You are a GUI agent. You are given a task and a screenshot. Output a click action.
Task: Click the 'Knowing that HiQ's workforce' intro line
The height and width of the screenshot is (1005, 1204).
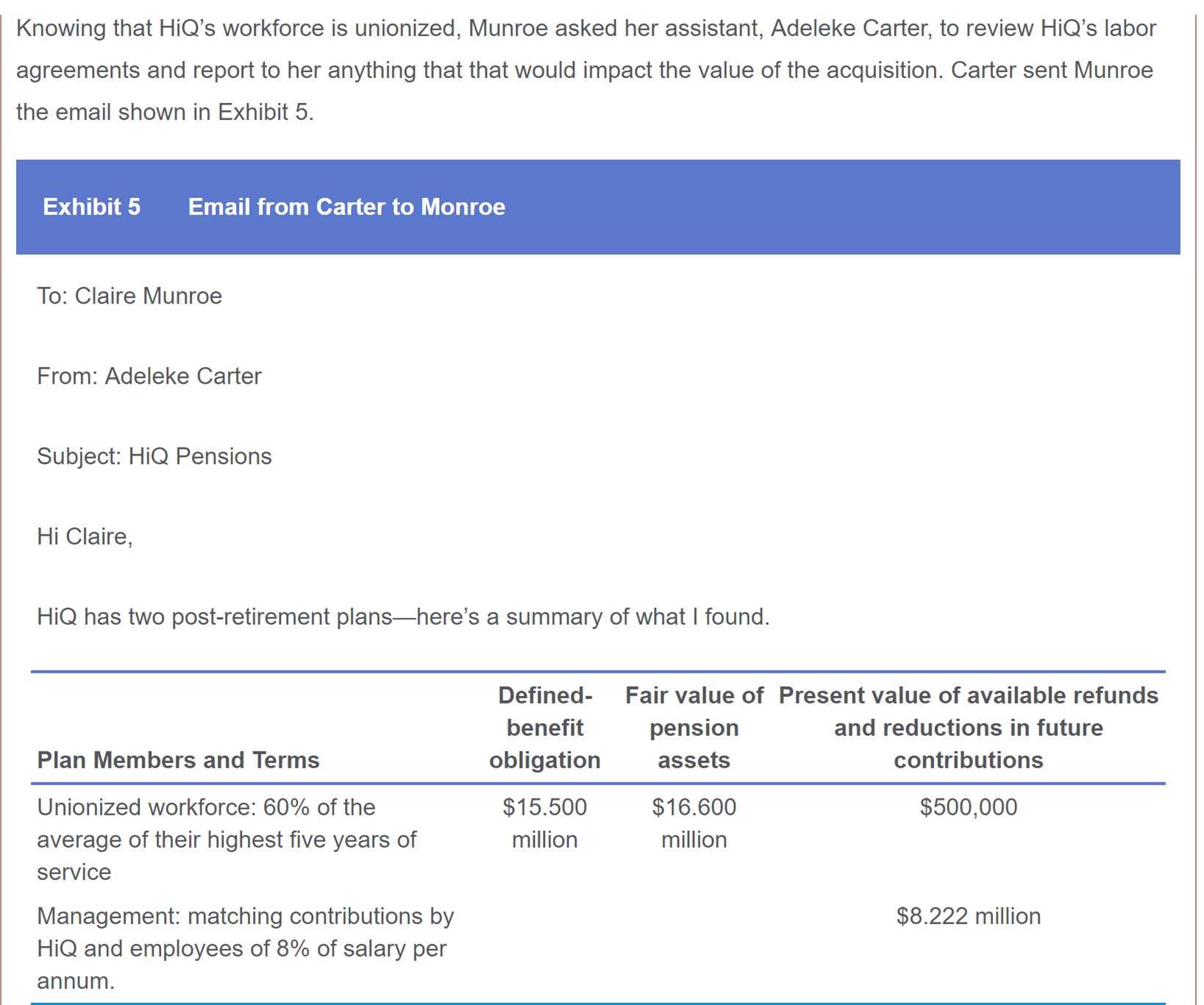pyautogui.click(x=585, y=28)
